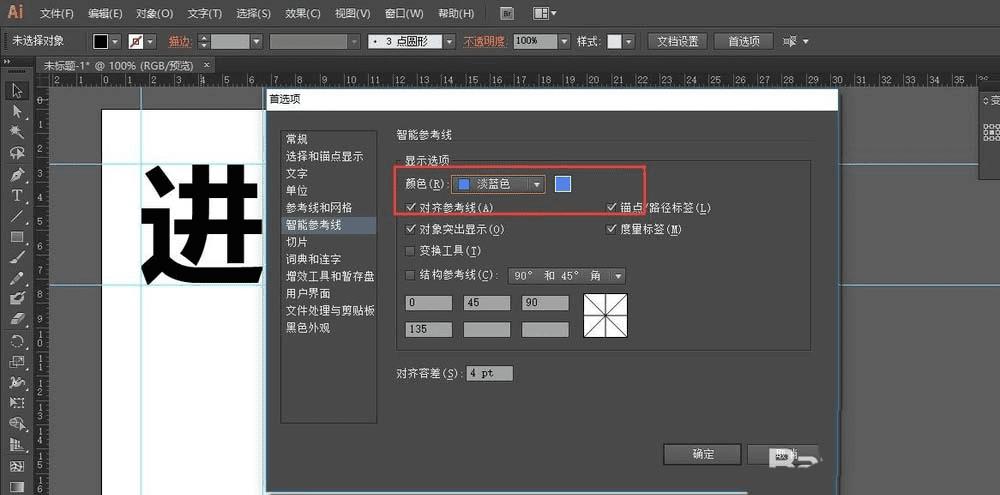Viewport: 1000px width, 495px height.
Task: Select the Free Transform tool
Action: click(x=17, y=403)
